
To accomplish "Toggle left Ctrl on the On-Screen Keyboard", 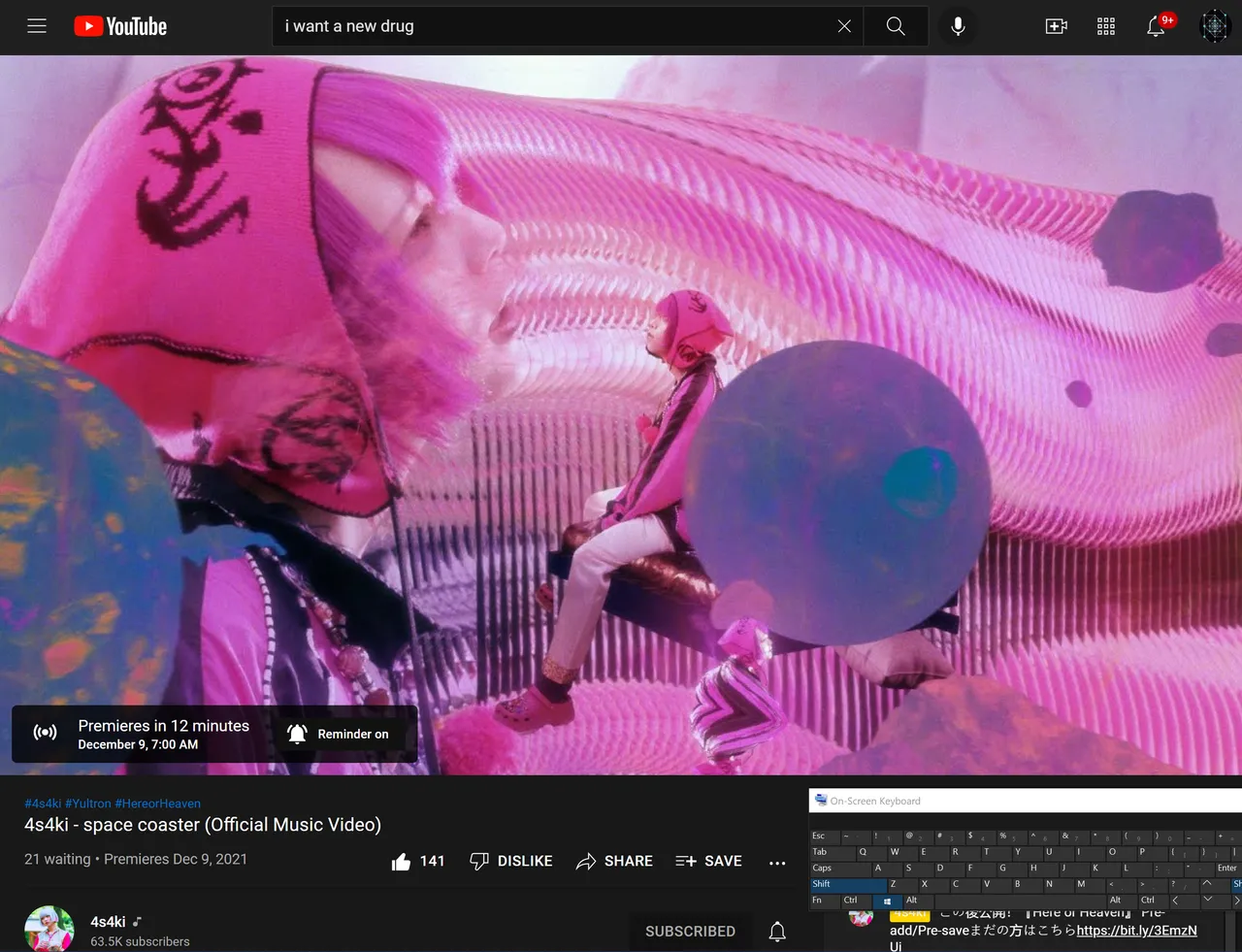I will (x=856, y=902).
